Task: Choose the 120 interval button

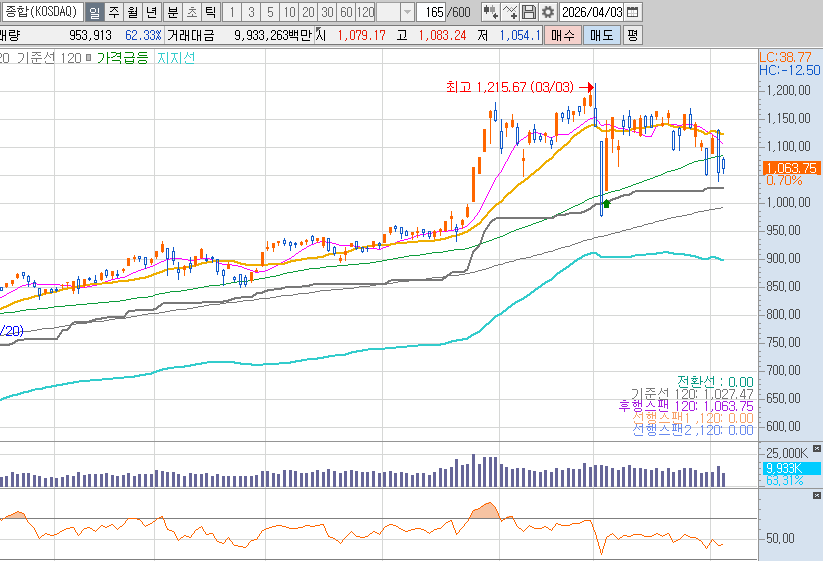Action: 365,12
